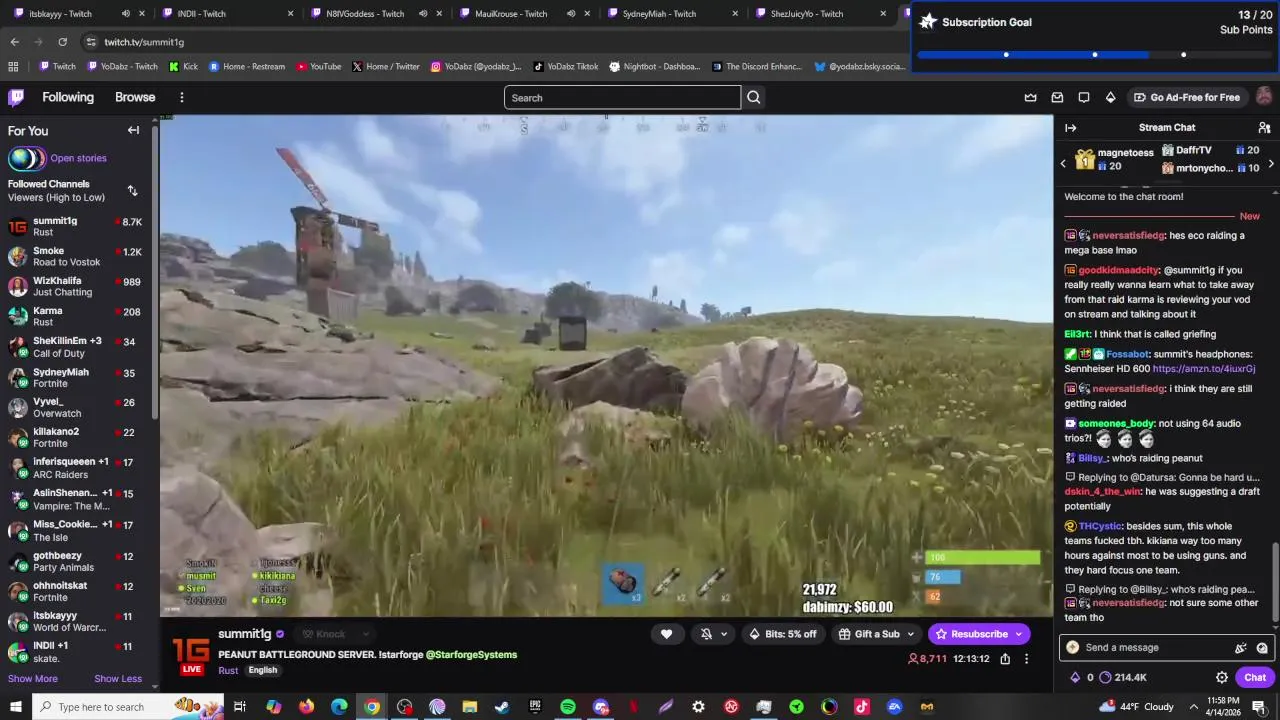This screenshot has width=1280, height=720.
Task: Open the Whispers speech-bubble icon
Action: pyautogui.click(x=1084, y=97)
